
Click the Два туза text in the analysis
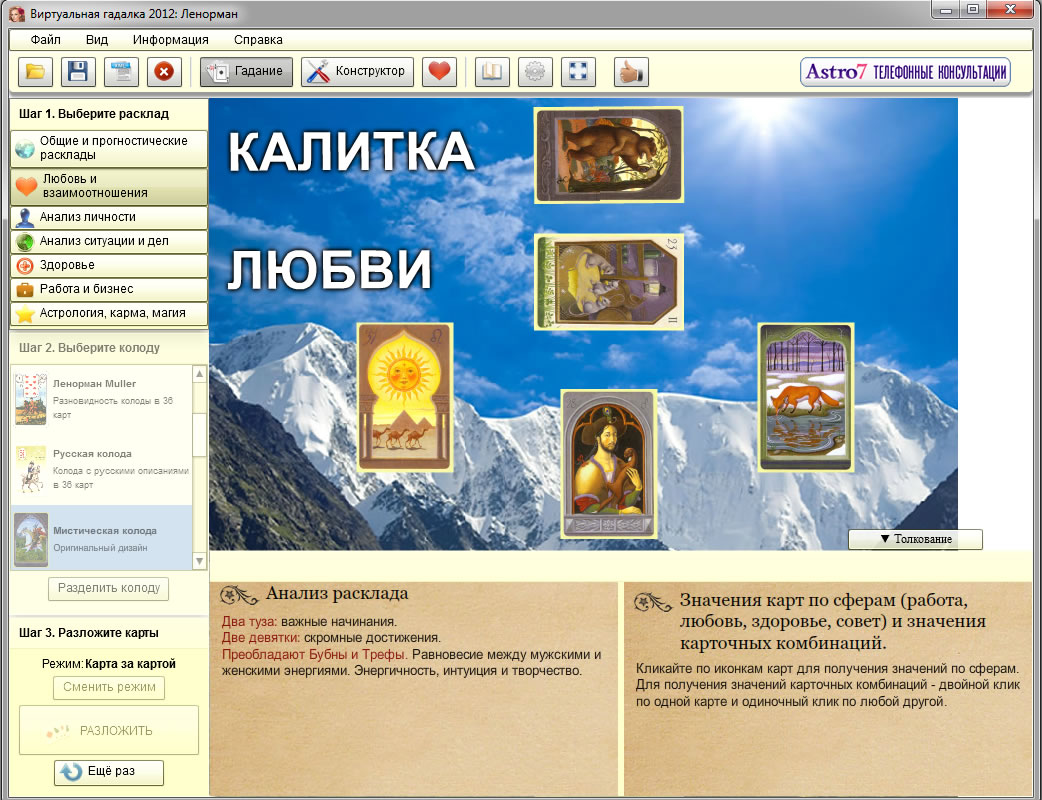click(249, 622)
